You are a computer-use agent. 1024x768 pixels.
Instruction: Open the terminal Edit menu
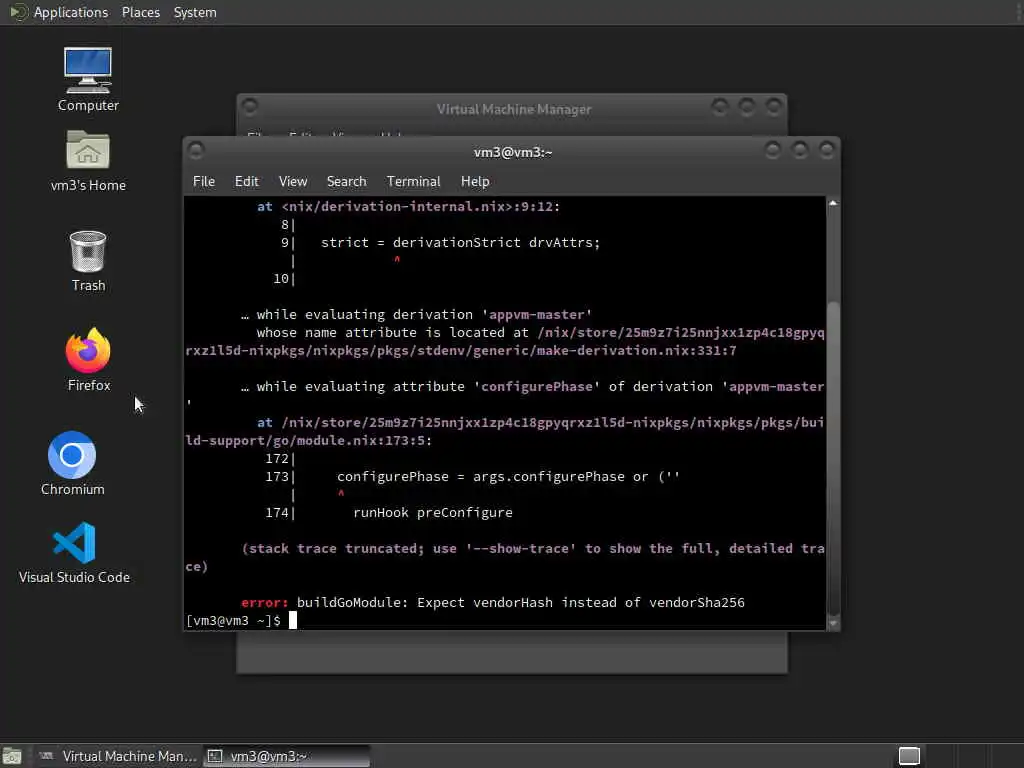(x=246, y=182)
